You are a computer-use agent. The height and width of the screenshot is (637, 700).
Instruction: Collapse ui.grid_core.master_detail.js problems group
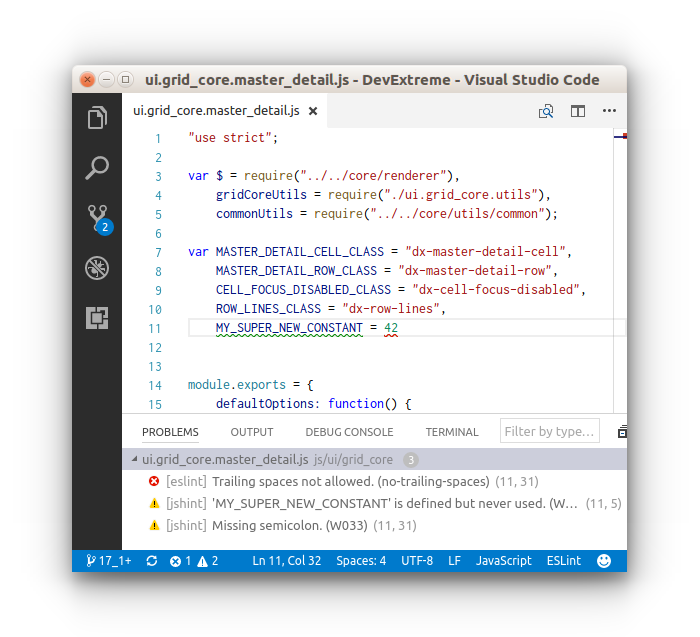click(132, 460)
